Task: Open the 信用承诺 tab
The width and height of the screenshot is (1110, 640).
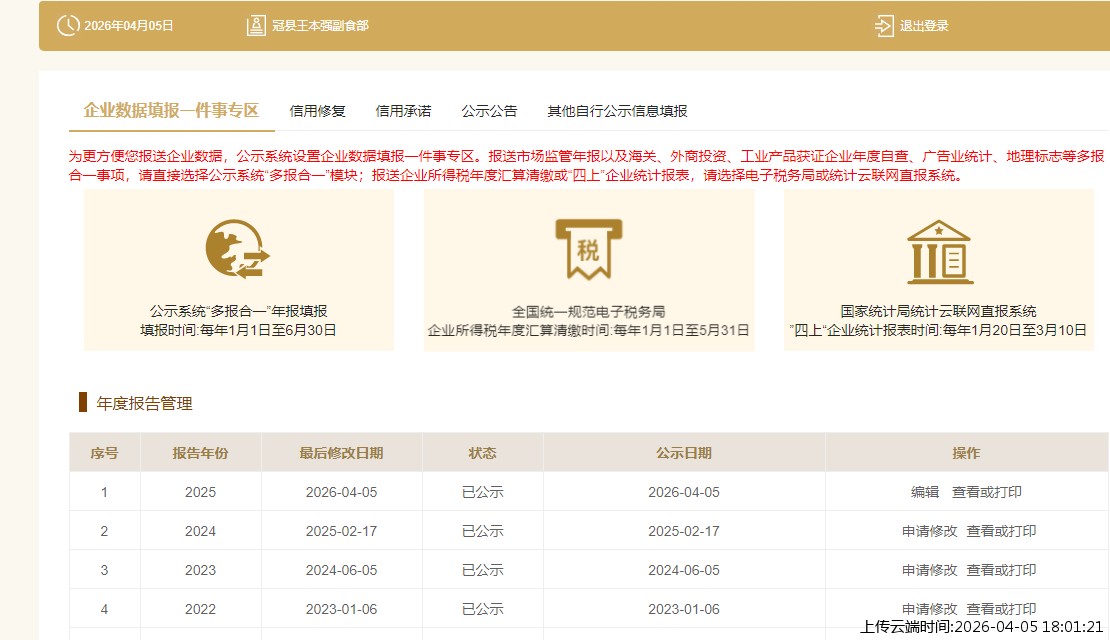Action: [403, 111]
